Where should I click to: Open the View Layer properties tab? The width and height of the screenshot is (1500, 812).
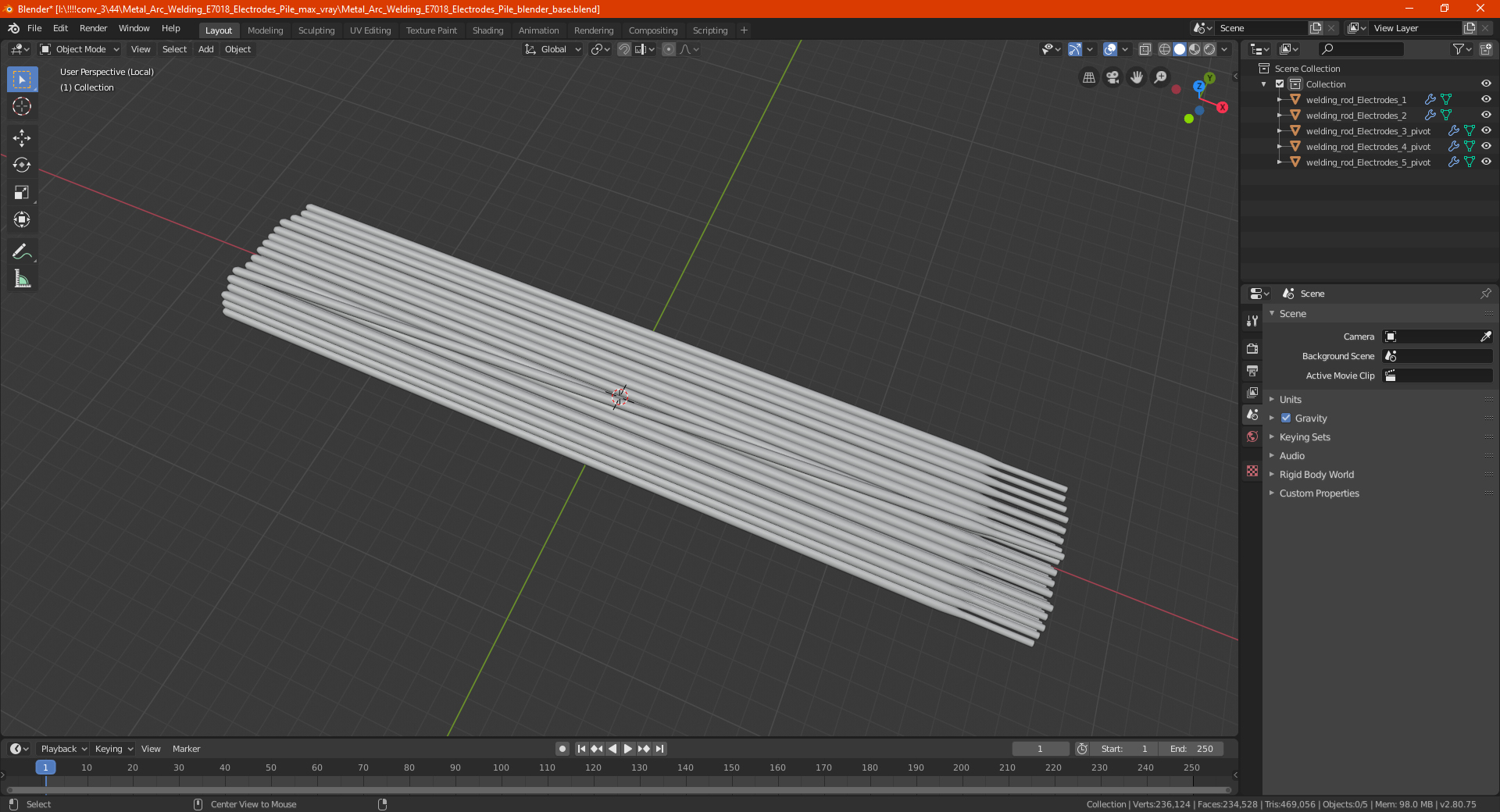point(1252,392)
